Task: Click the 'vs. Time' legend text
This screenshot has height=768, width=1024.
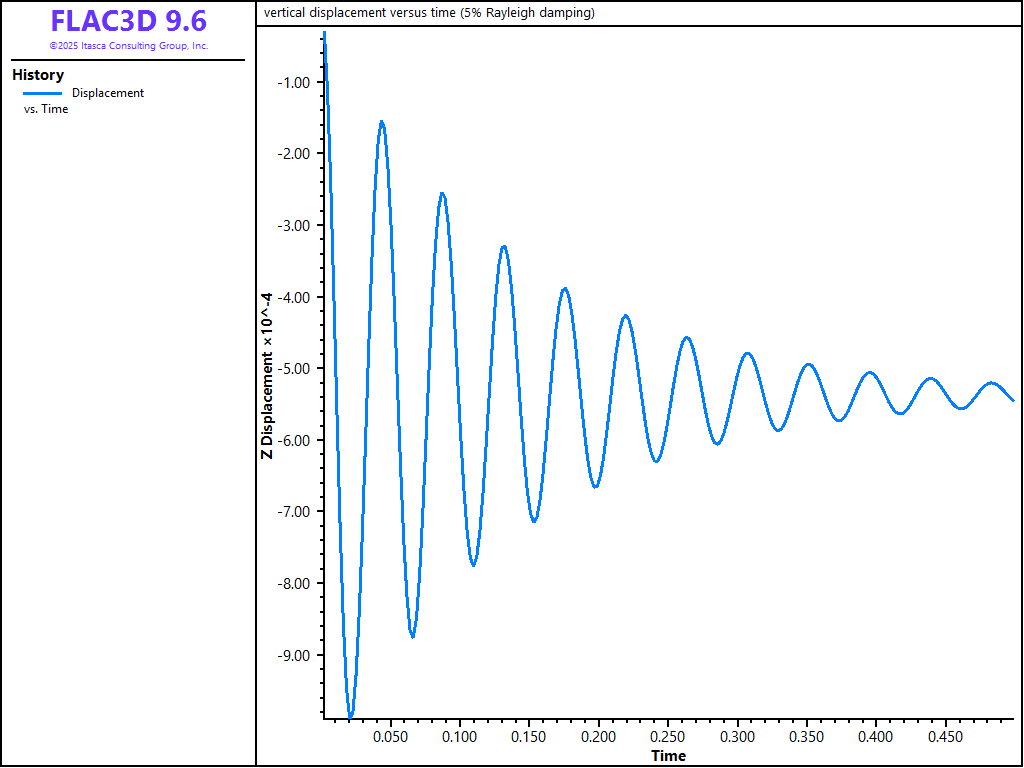Action: [x=46, y=109]
